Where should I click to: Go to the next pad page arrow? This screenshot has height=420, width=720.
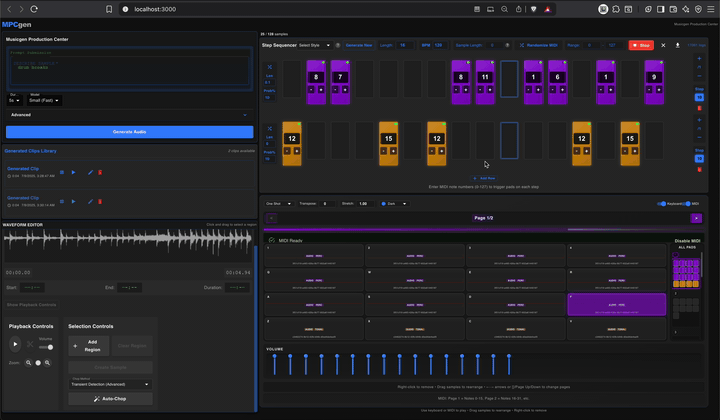pos(696,218)
